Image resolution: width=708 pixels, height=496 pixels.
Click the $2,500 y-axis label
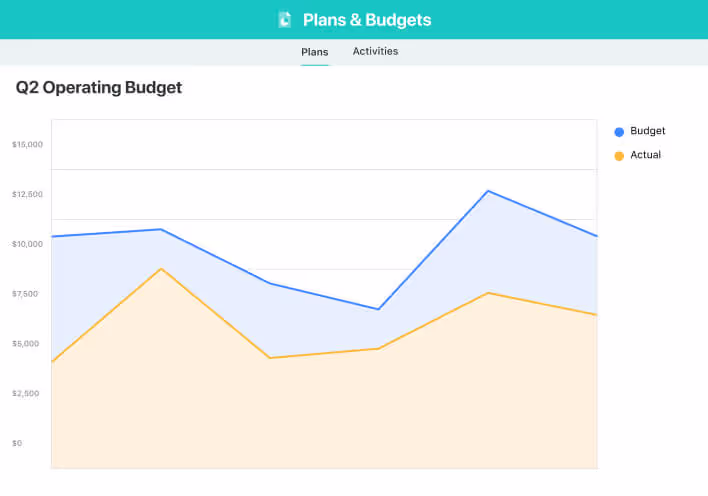point(27,394)
